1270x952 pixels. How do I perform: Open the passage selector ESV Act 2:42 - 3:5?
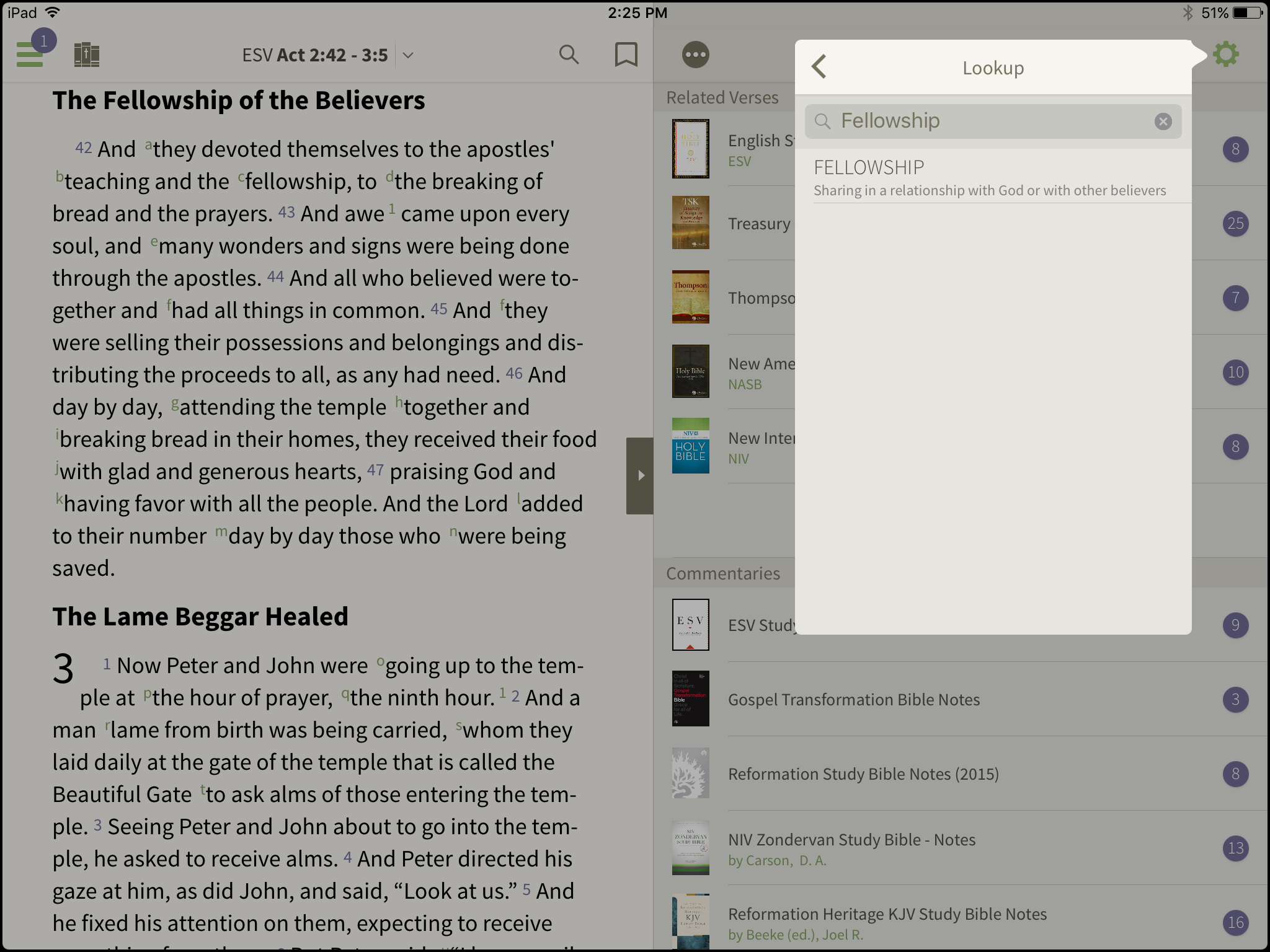(x=327, y=55)
